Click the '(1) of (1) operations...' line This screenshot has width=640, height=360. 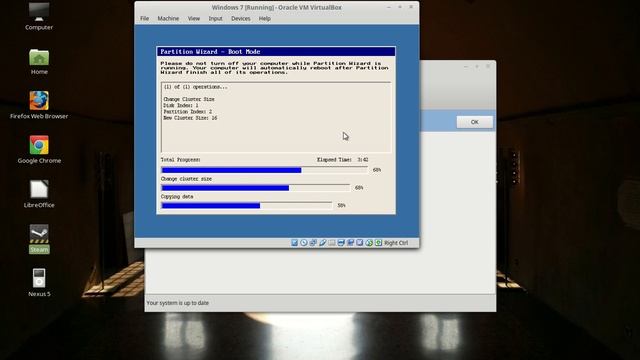(196, 87)
